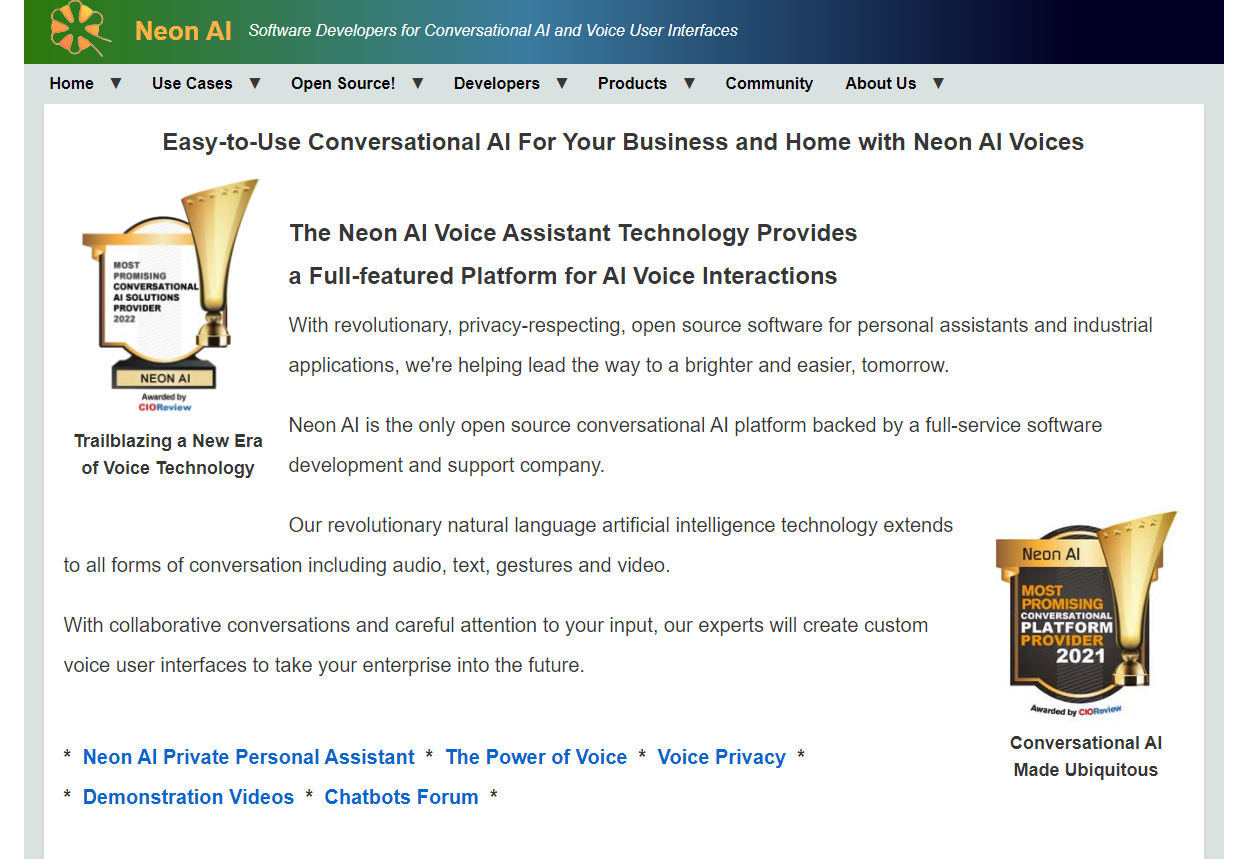1249x859 pixels.
Task: Click the 'Easy-to-Use Conversational AI' page heading
Action: point(623,142)
